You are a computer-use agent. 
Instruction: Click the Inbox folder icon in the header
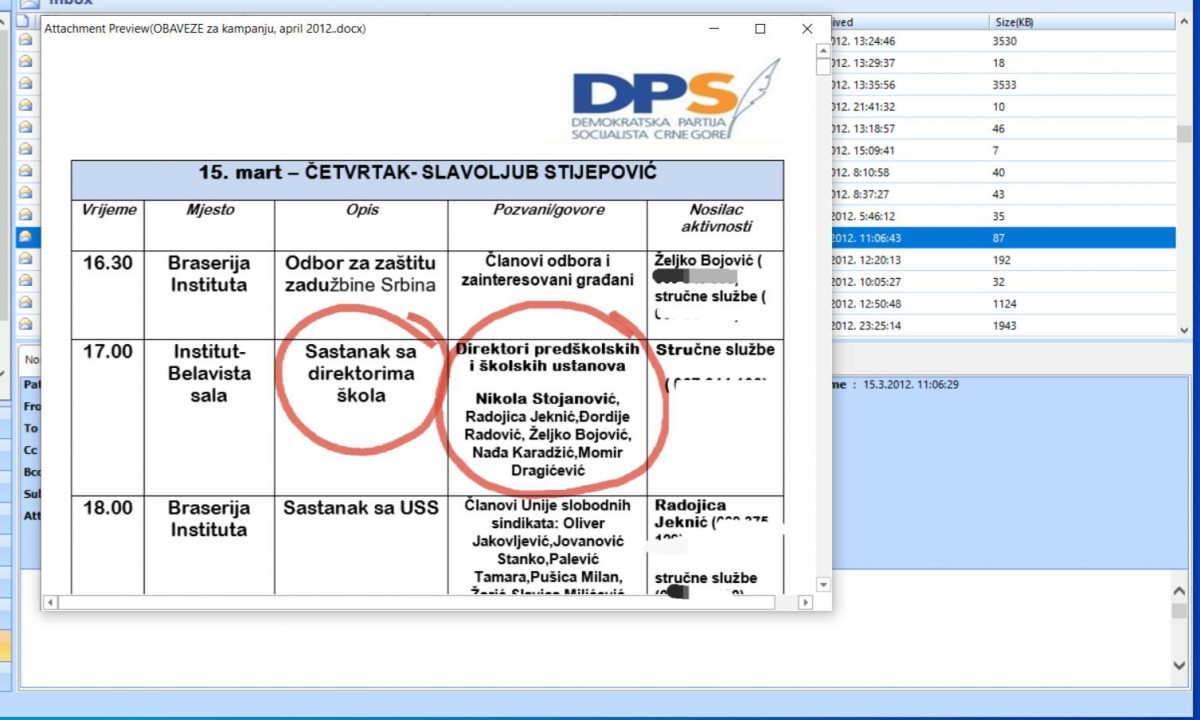(29, 4)
